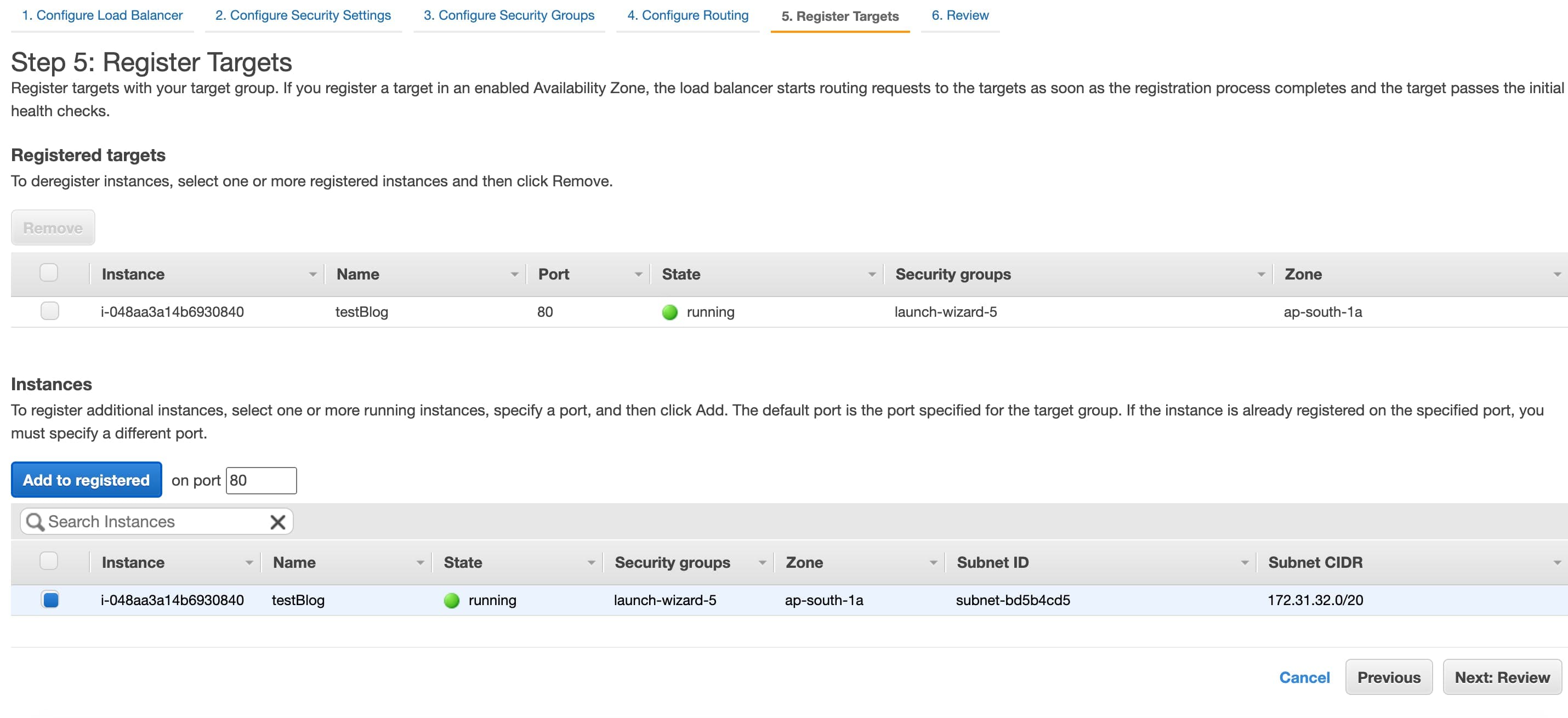The width and height of the screenshot is (1568, 718).
Task: Click launch-wizard-5 in Instances table row
Action: tap(664, 601)
